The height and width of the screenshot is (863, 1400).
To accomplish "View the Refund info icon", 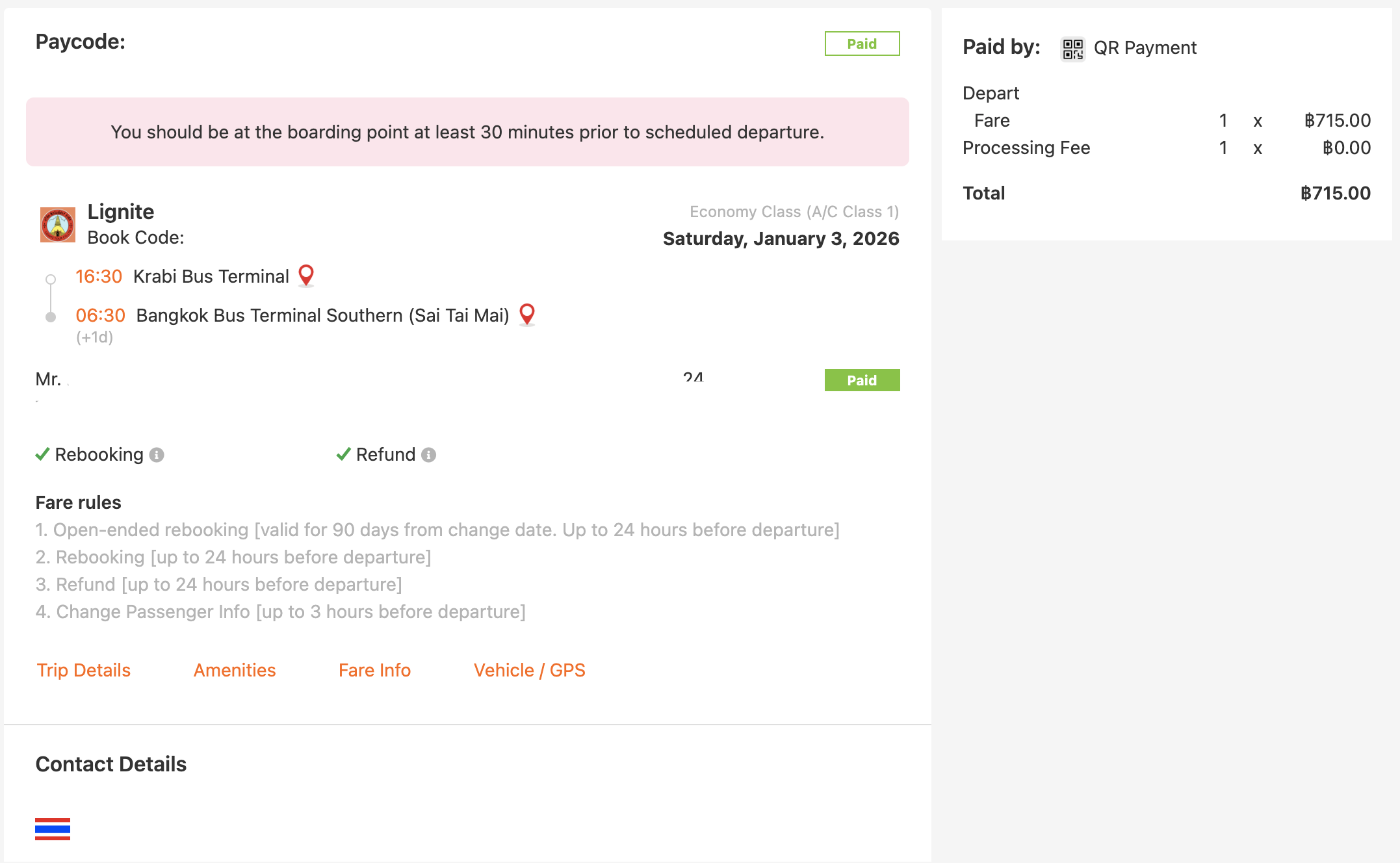I will point(428,455).
